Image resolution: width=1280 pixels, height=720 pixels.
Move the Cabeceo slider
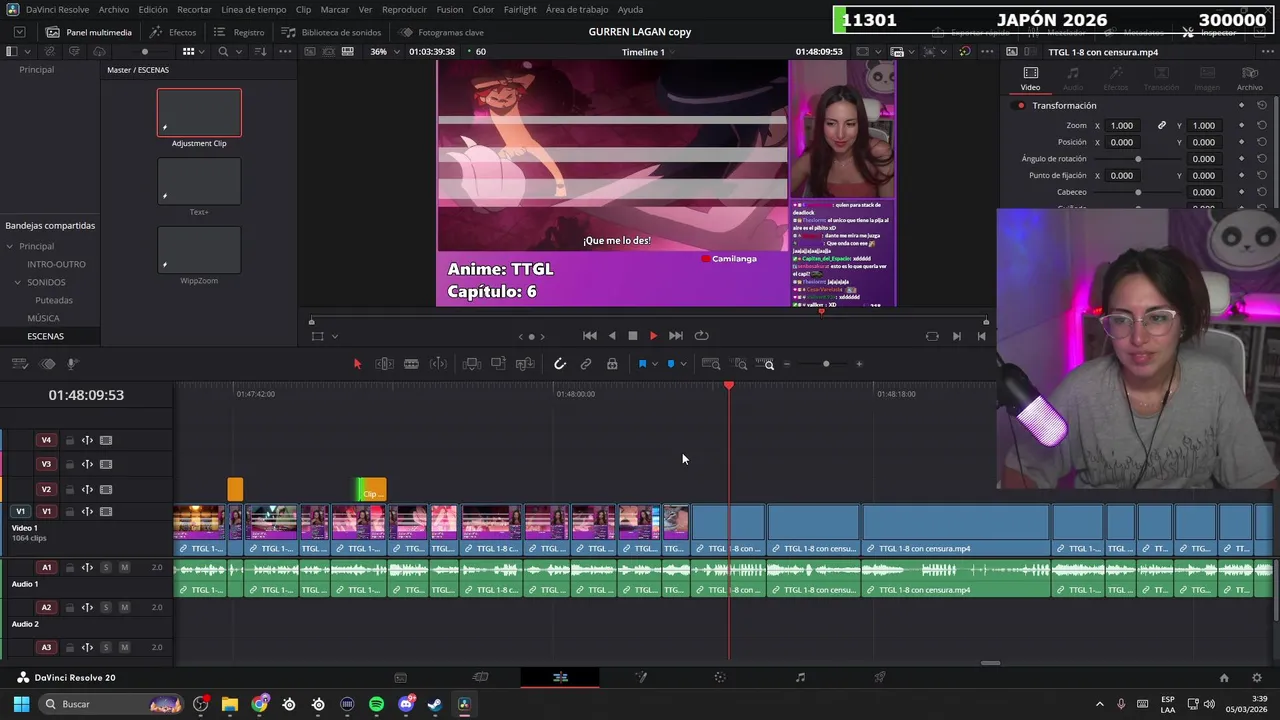click(x=1138, y=192)
